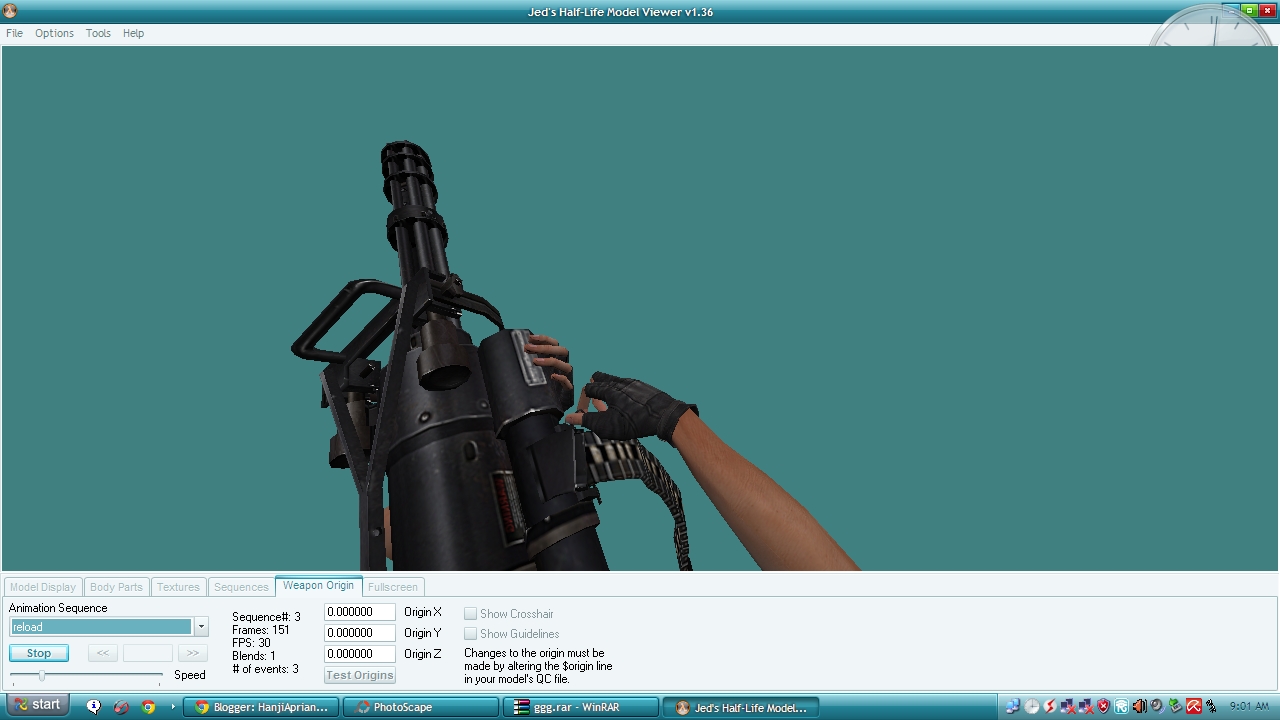Open the Options menu
1280x720 pixels.
[54, 33]
